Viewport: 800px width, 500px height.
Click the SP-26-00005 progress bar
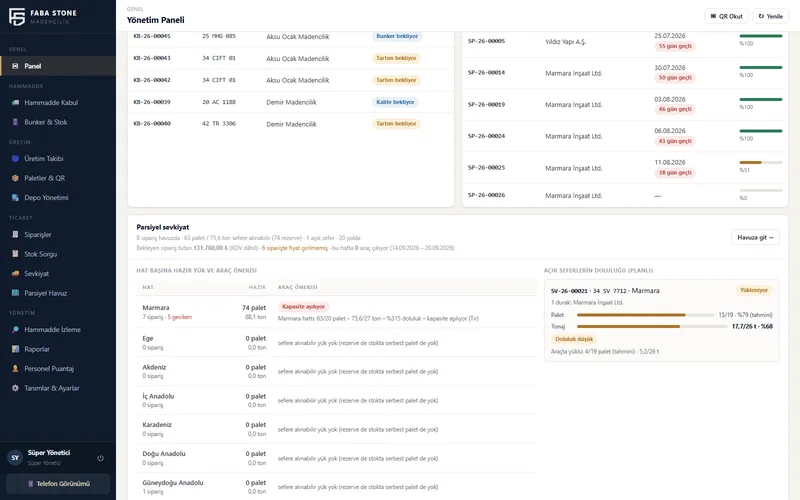[x=761, y=36]
